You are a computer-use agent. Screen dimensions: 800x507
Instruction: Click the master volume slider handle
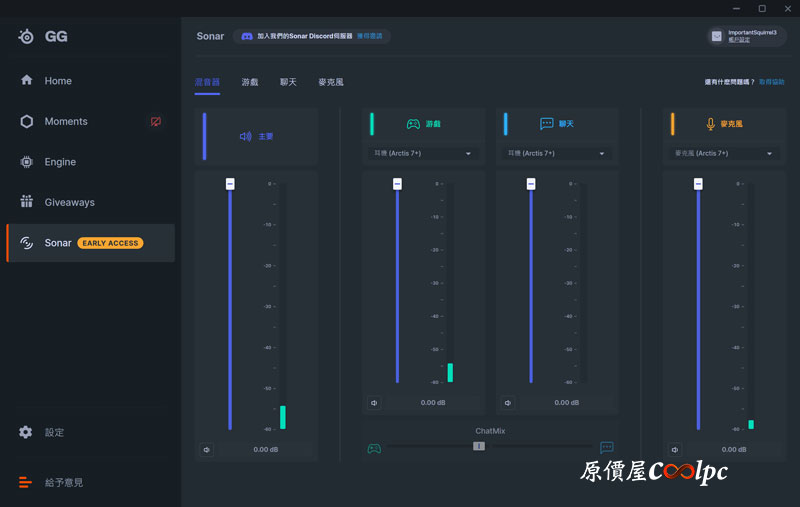click(x=230, y=184)
